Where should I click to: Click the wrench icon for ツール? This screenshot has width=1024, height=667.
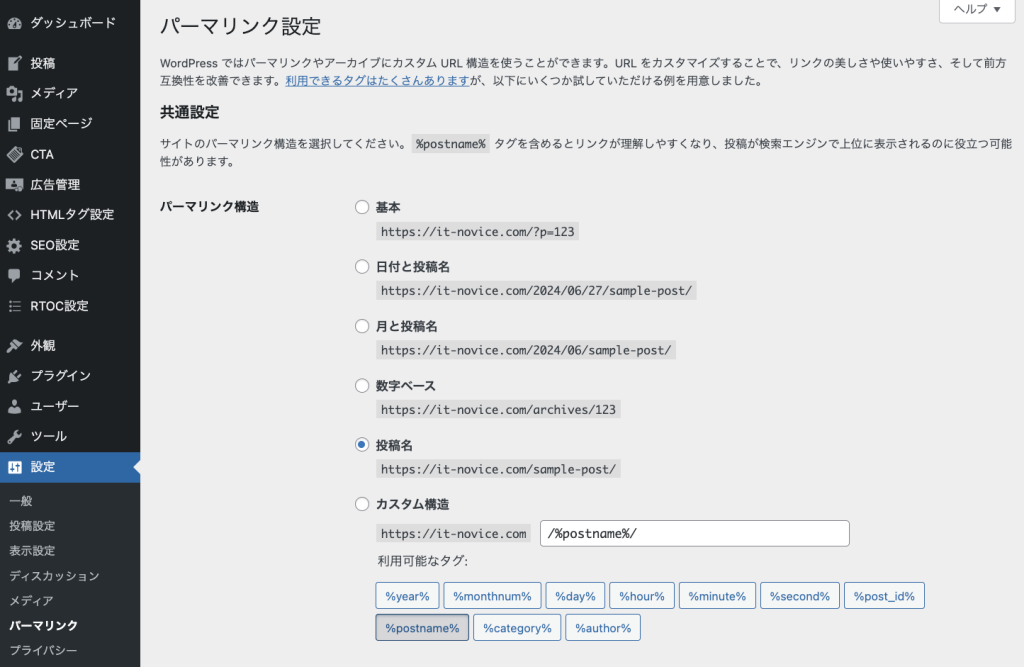coord(14,437)
